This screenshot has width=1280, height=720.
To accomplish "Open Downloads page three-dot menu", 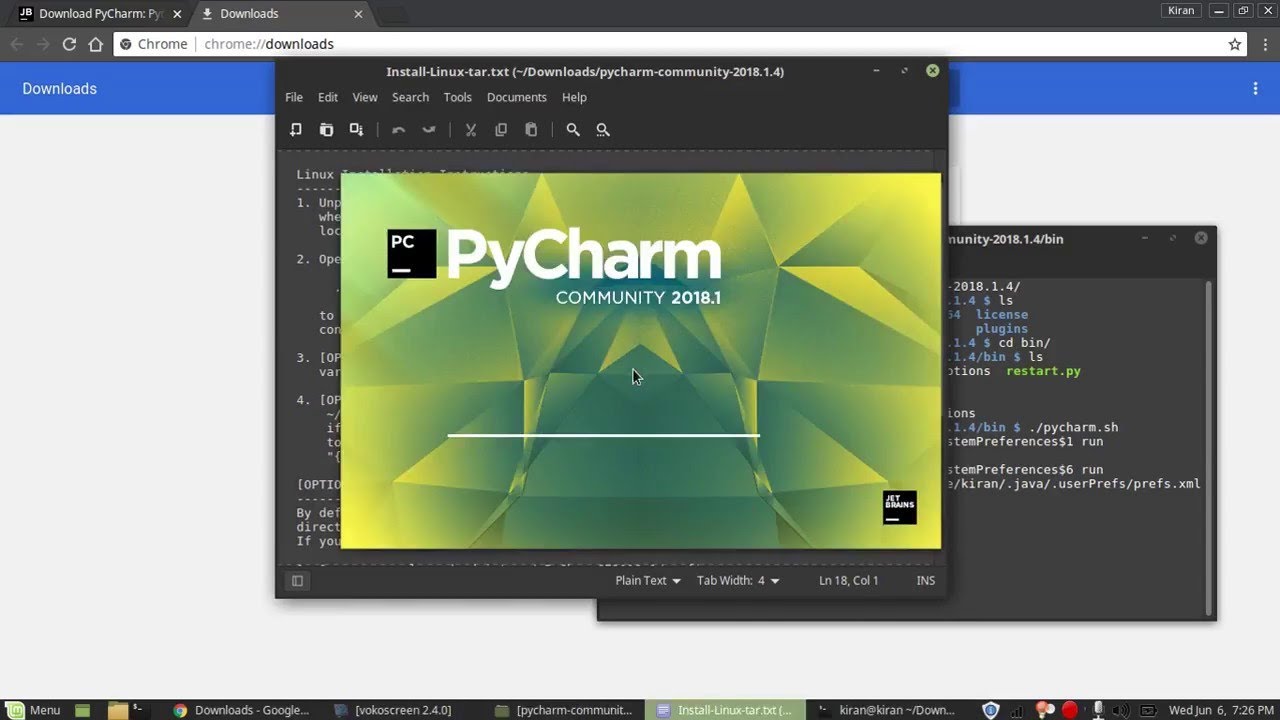I will (x=1255, y=89).
